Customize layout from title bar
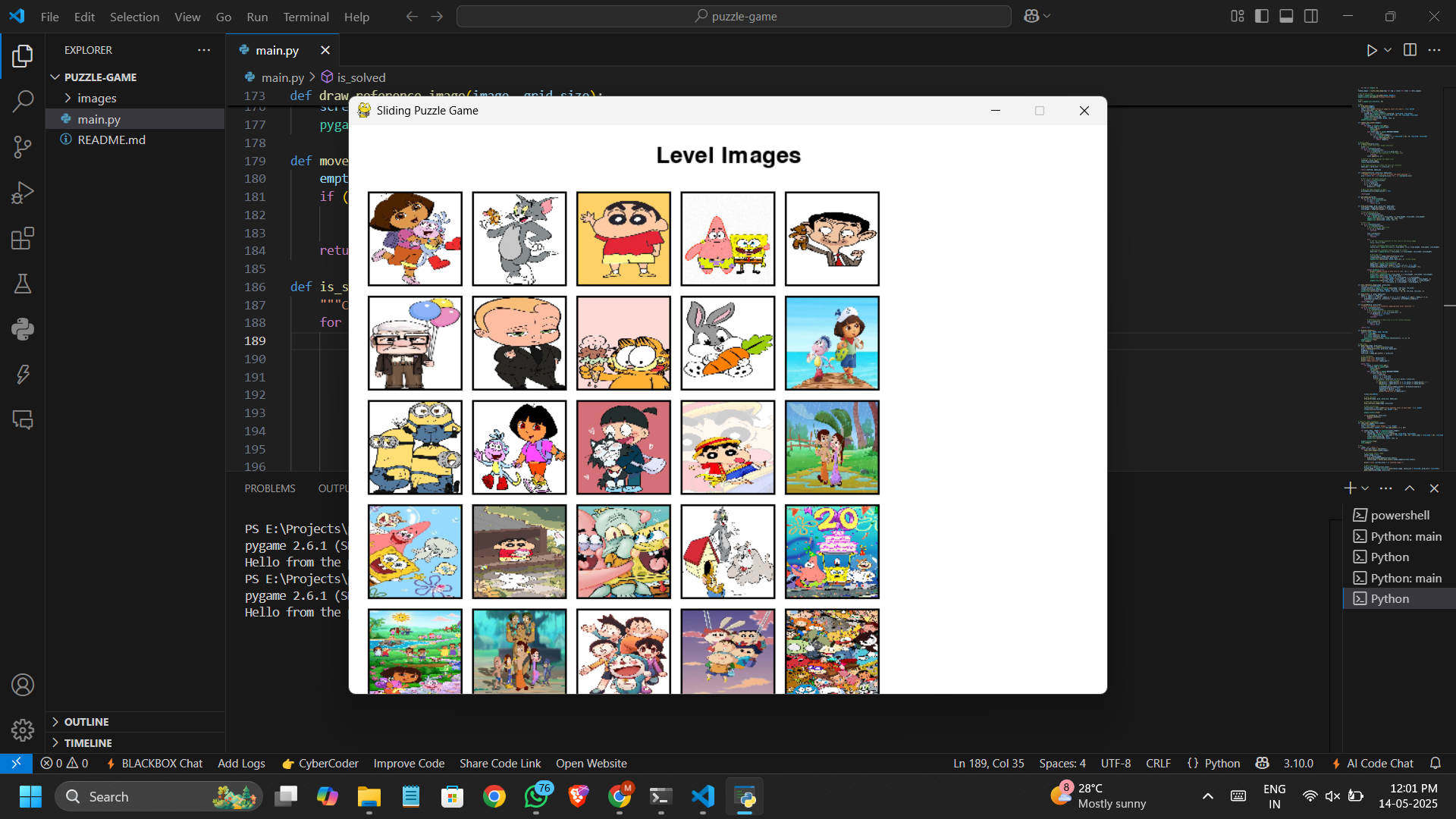 [1237, 16]
